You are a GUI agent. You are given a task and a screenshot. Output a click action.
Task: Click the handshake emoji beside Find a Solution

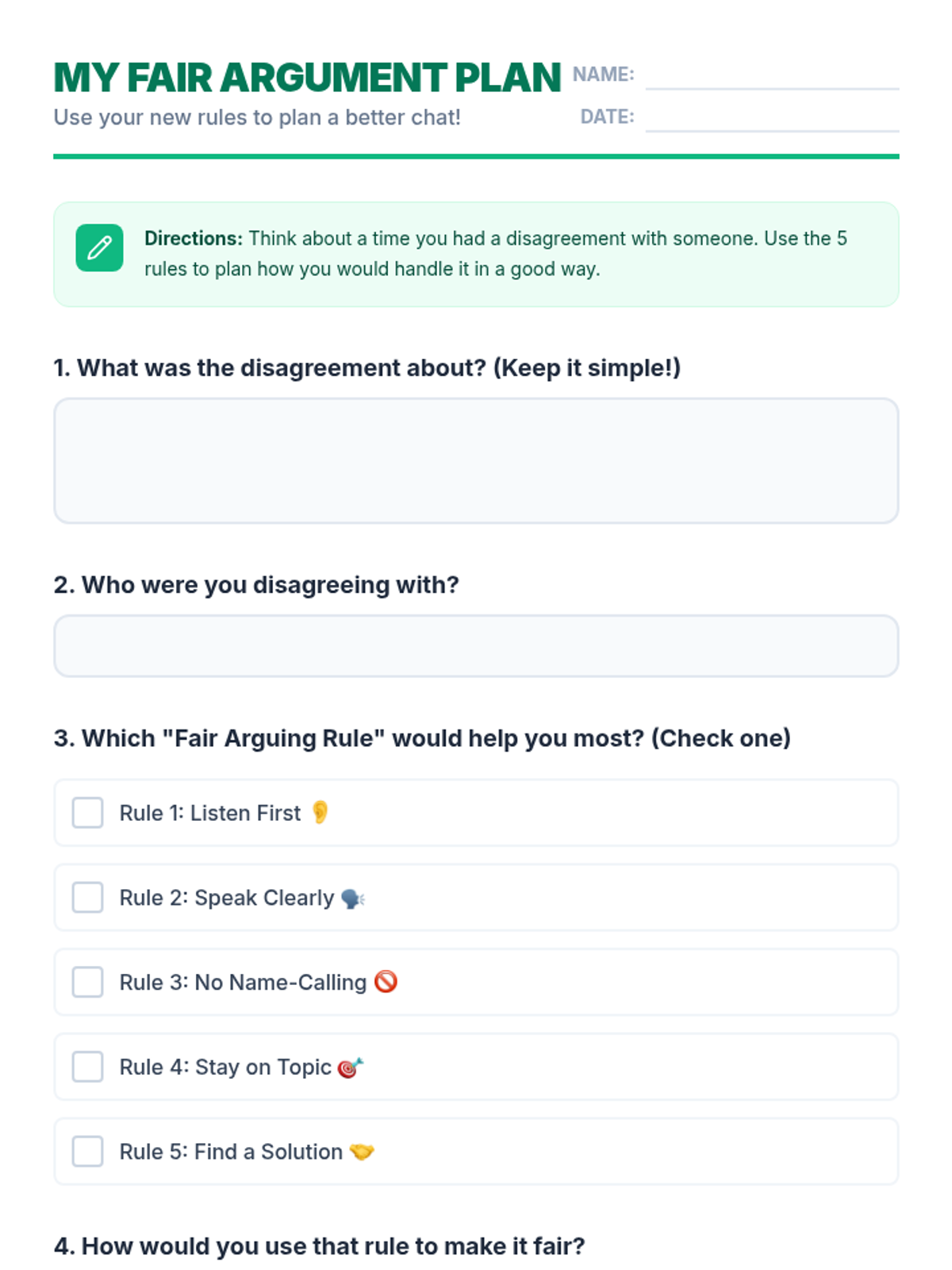coord(362,1152)
